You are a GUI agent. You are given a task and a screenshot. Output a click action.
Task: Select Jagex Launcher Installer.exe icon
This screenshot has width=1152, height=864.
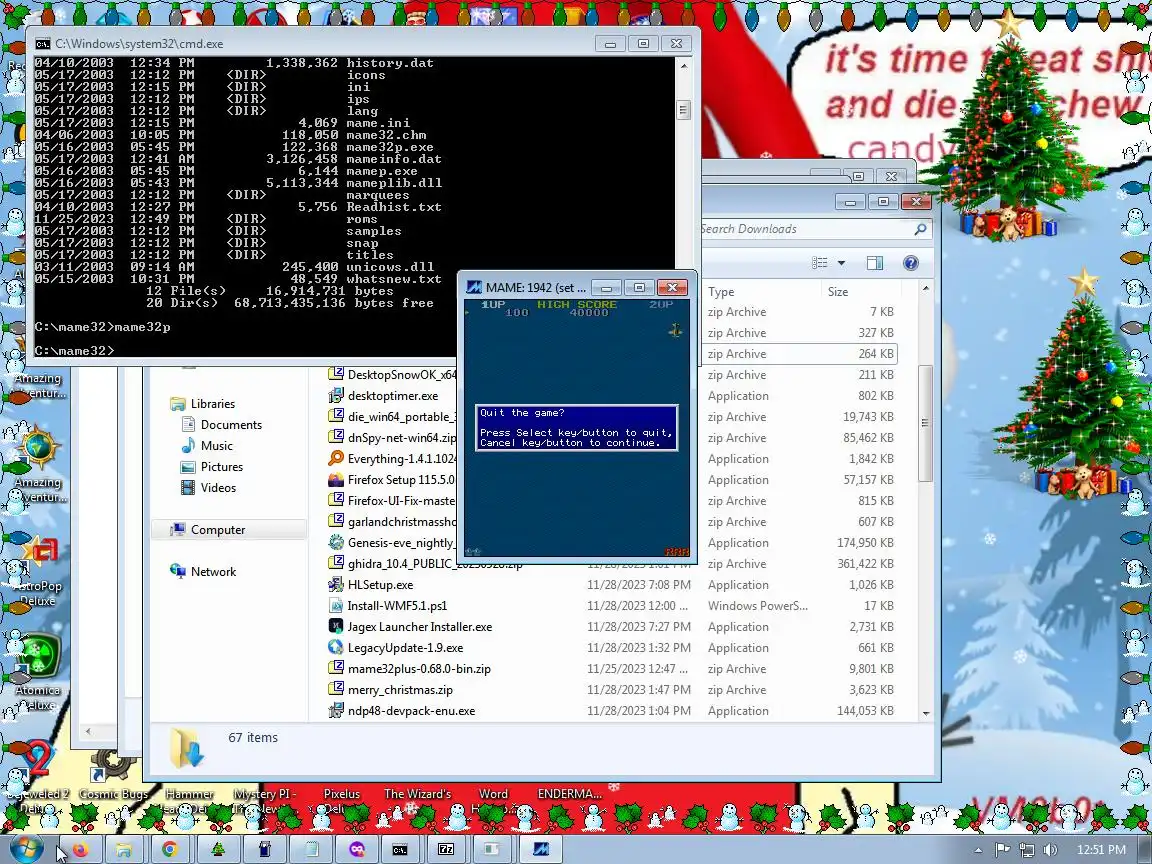coord(336,627)
